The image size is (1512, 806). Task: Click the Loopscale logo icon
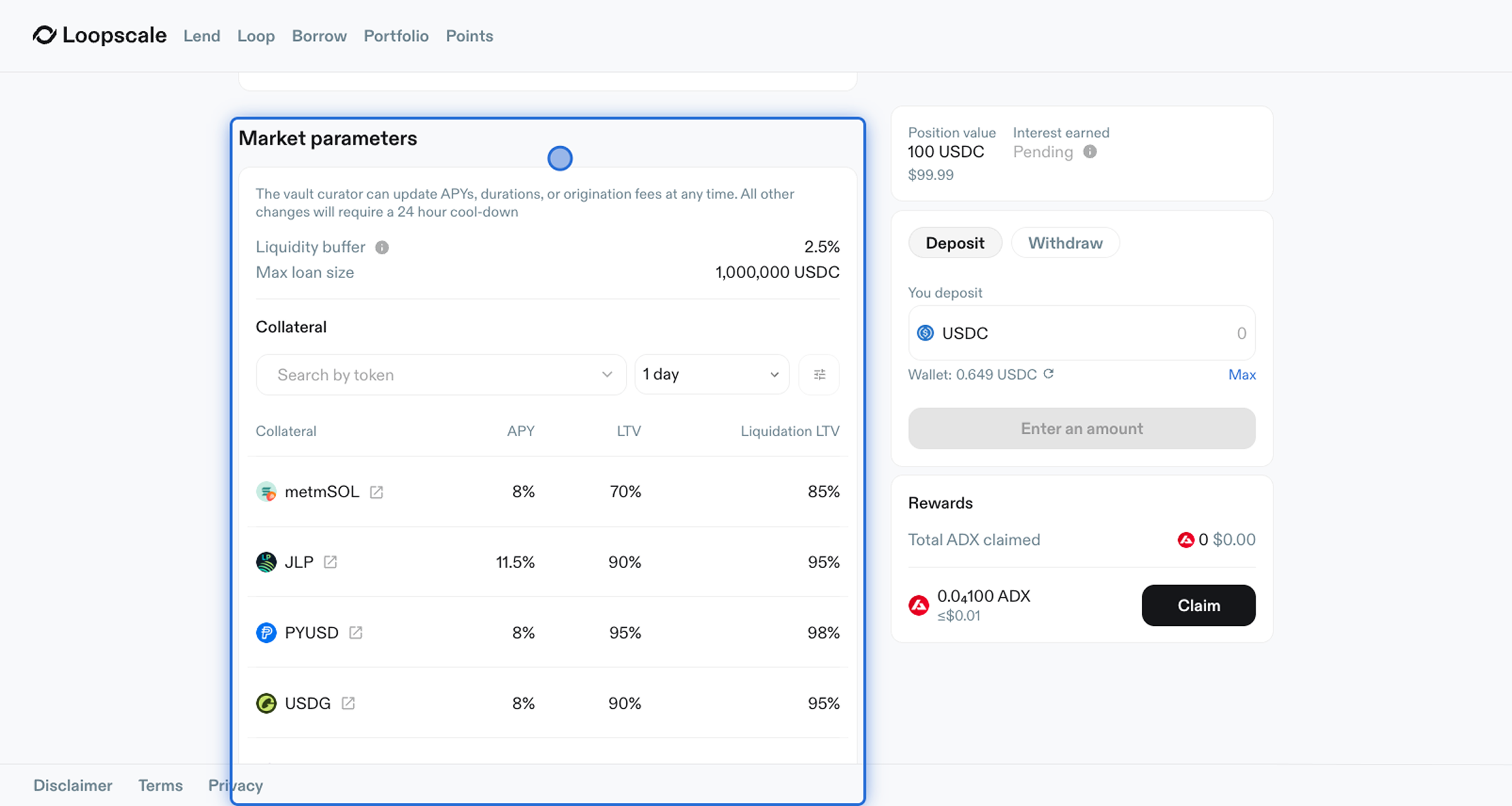coord(45,35)
